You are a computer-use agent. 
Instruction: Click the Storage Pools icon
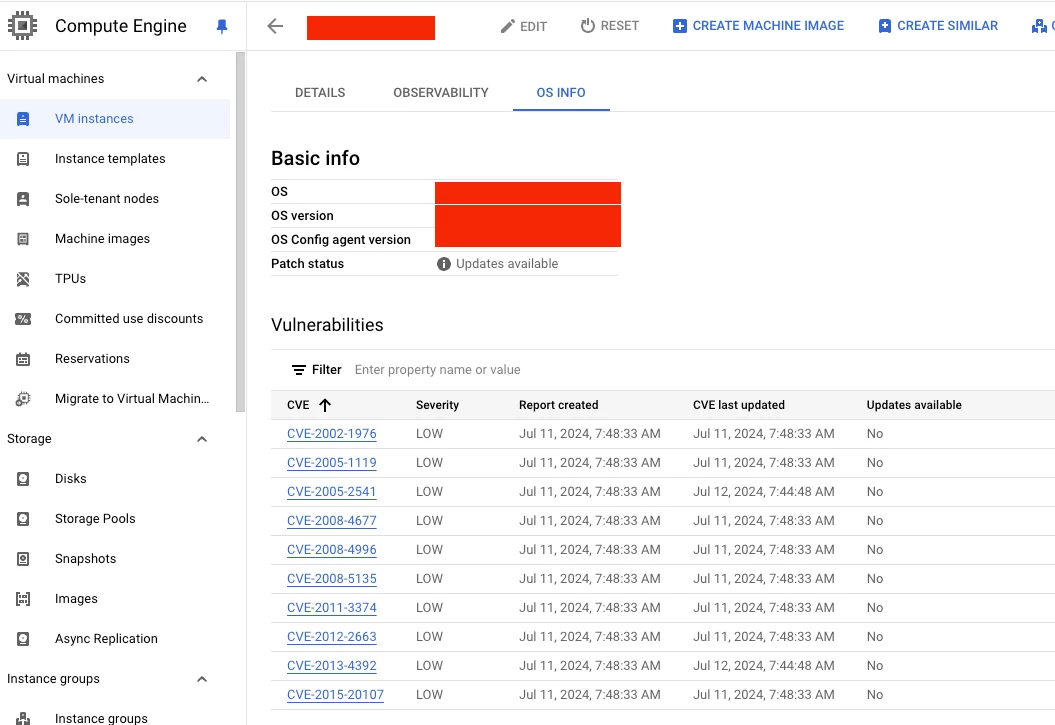pyautogui.click(x=23, y=519)
